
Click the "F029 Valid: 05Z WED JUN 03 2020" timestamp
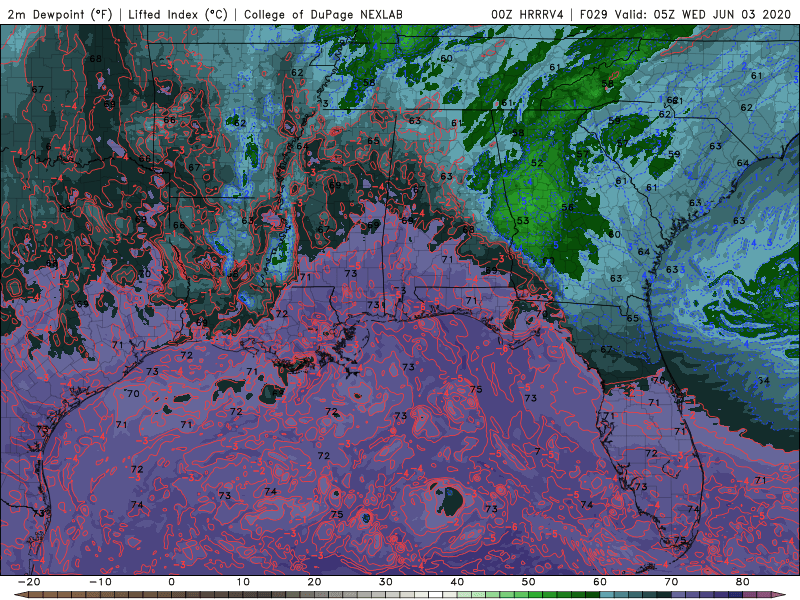[x=685, y=14]
